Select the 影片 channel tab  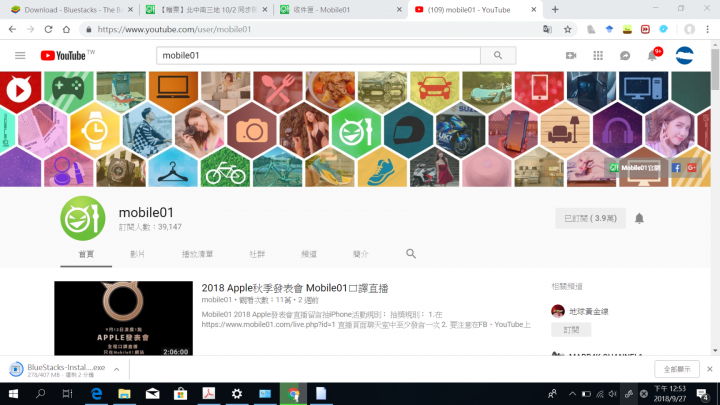tap(137, 254)
